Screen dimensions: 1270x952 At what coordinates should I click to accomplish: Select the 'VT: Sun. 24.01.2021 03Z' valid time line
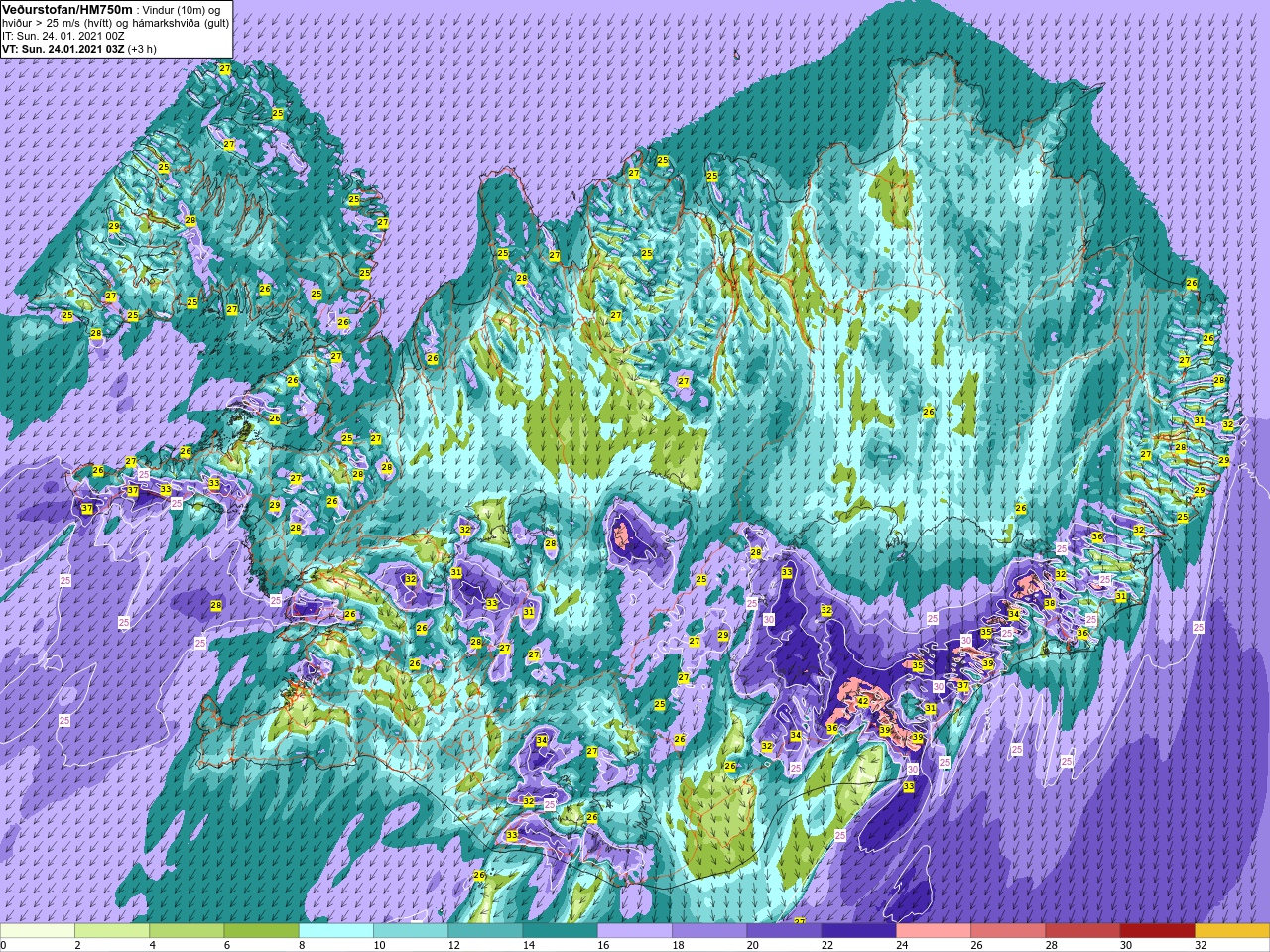click(63, 49)
